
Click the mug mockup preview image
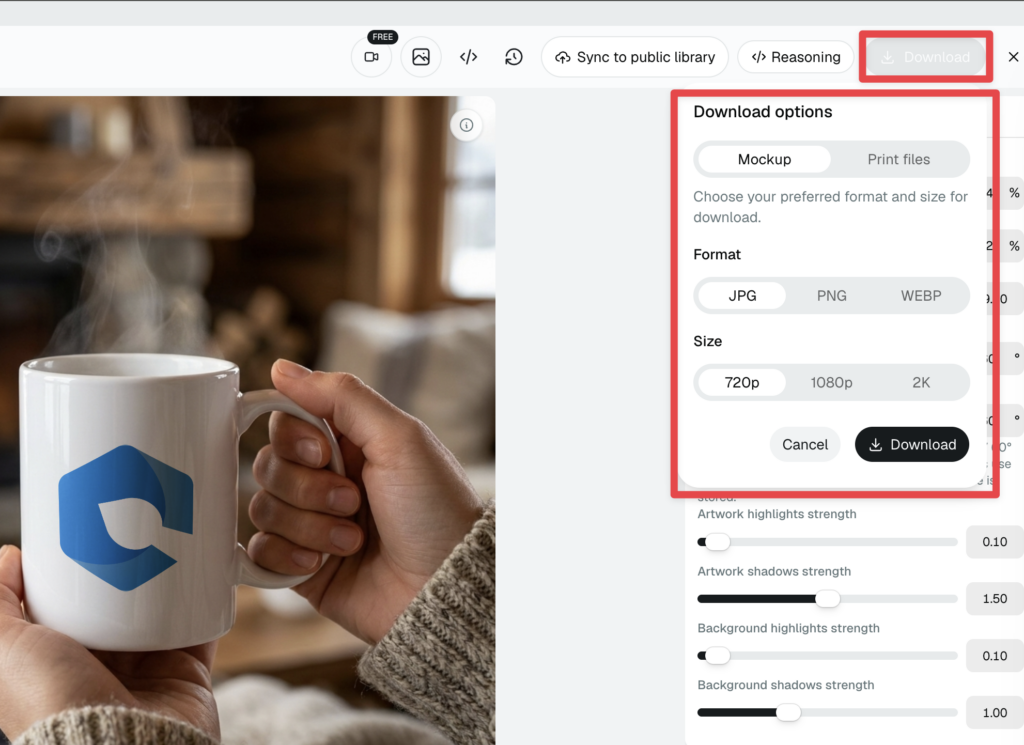point(247,420)
